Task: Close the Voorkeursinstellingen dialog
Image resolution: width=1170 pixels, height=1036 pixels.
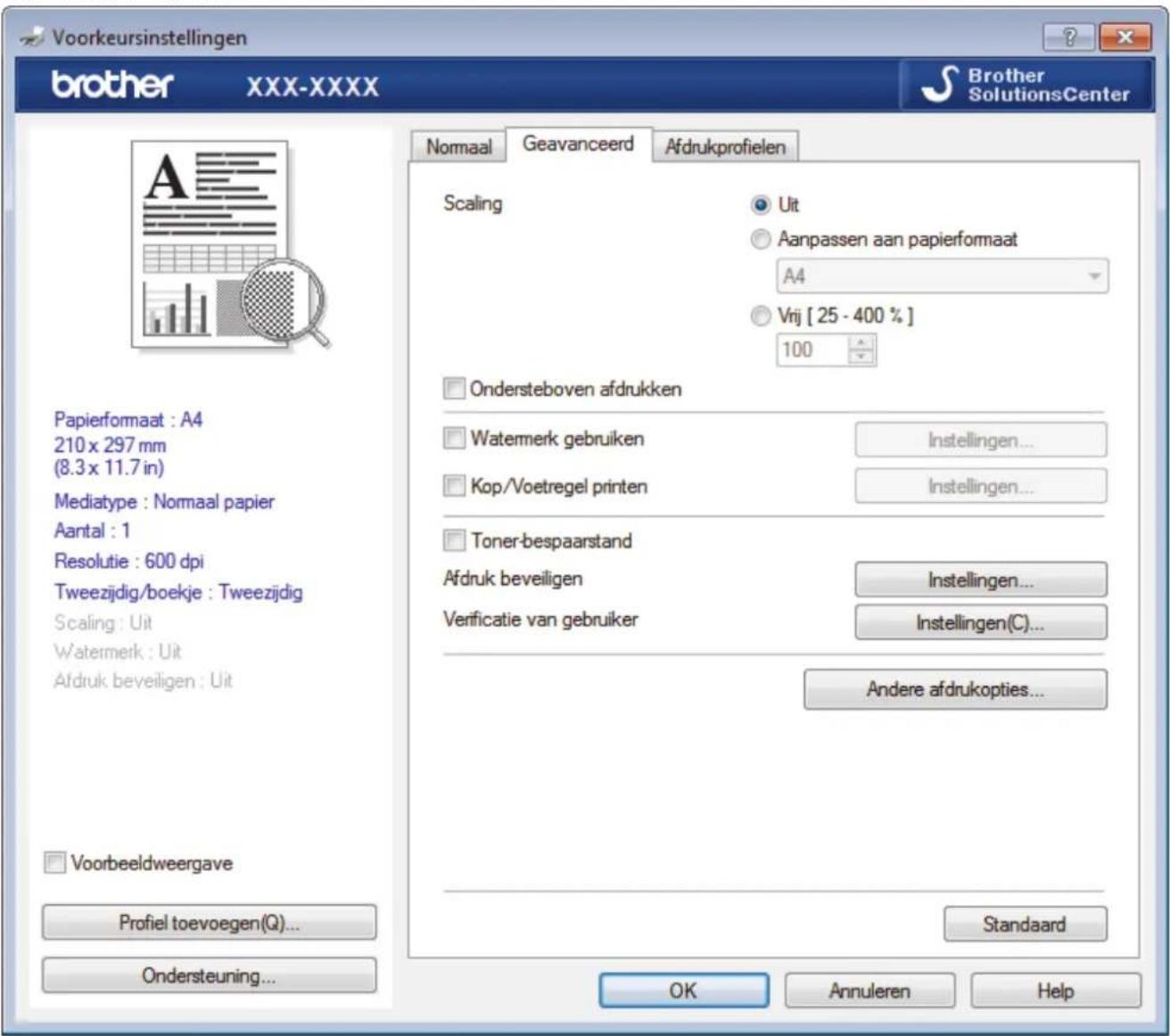Action: 1125,37
